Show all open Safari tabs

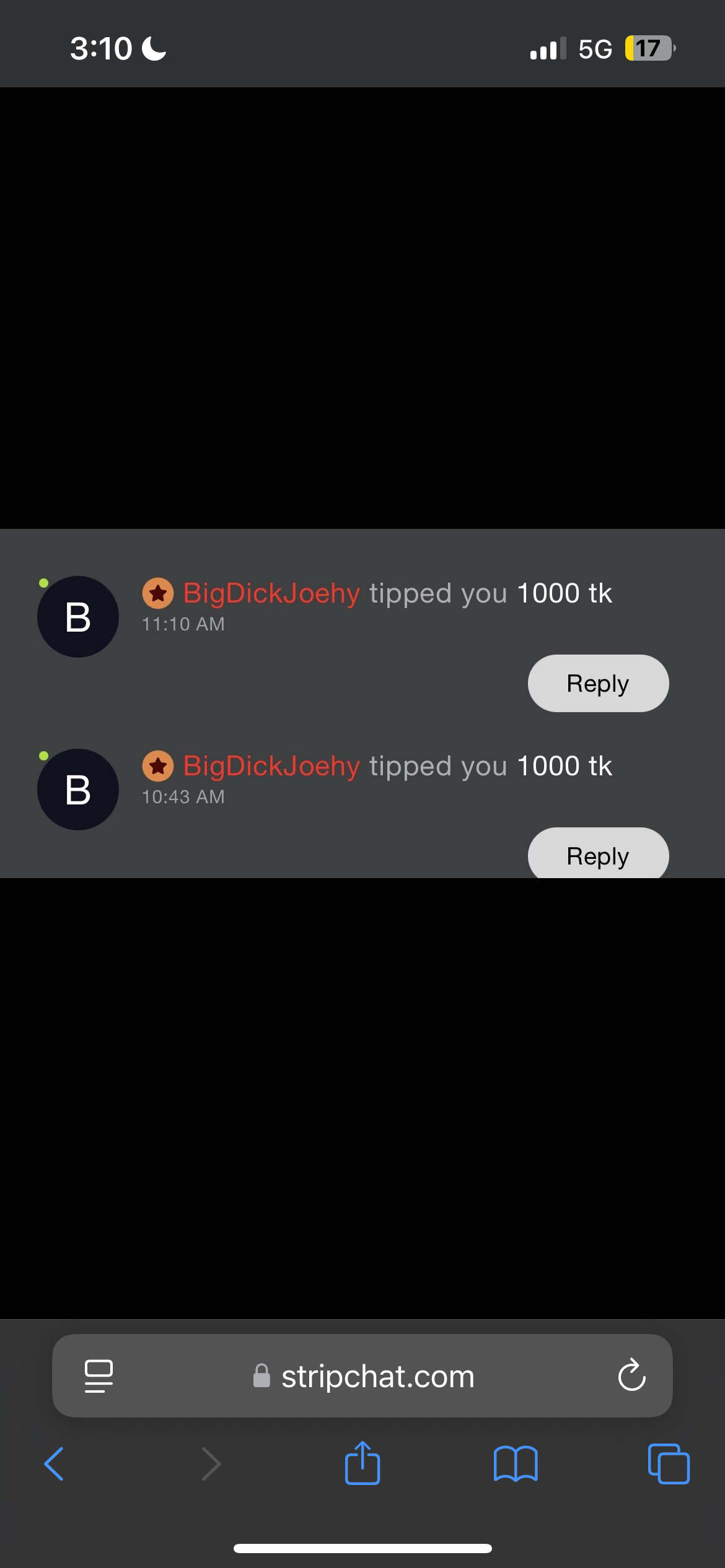click(x=669, y=1464)
